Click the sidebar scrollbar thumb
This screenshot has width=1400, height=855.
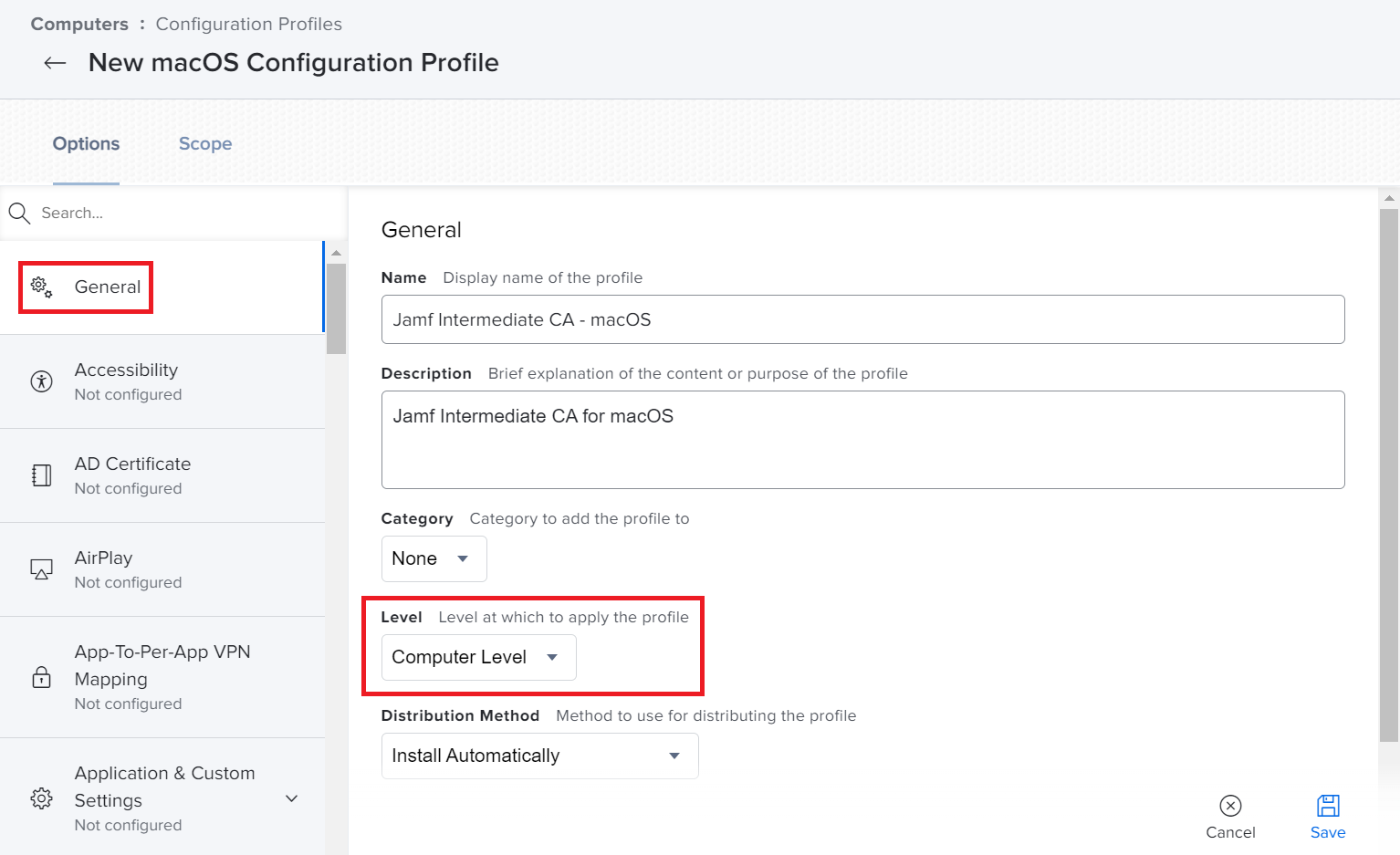336,308
